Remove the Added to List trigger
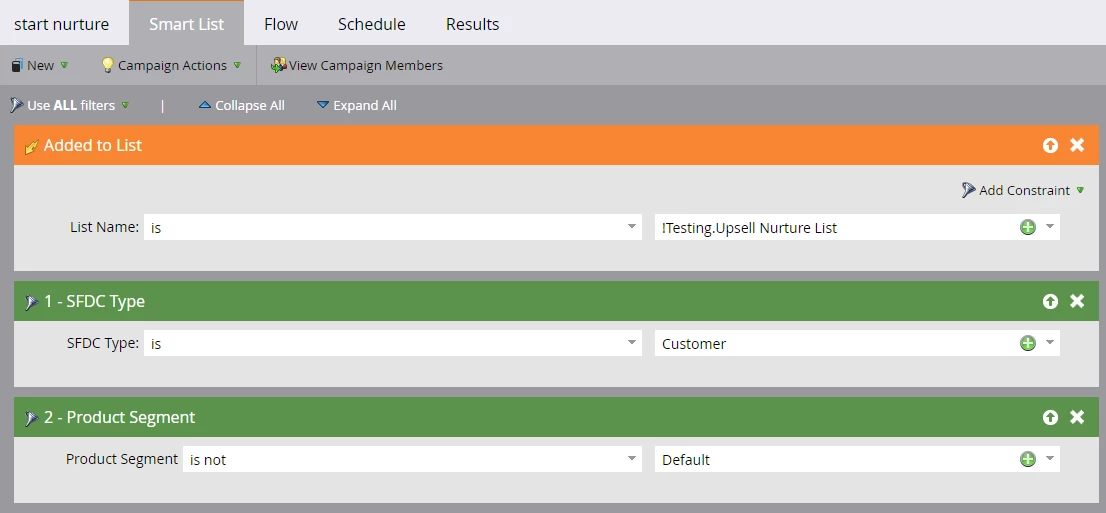The height and width of the screenshot is (513, 1106). pos(1077,145)
